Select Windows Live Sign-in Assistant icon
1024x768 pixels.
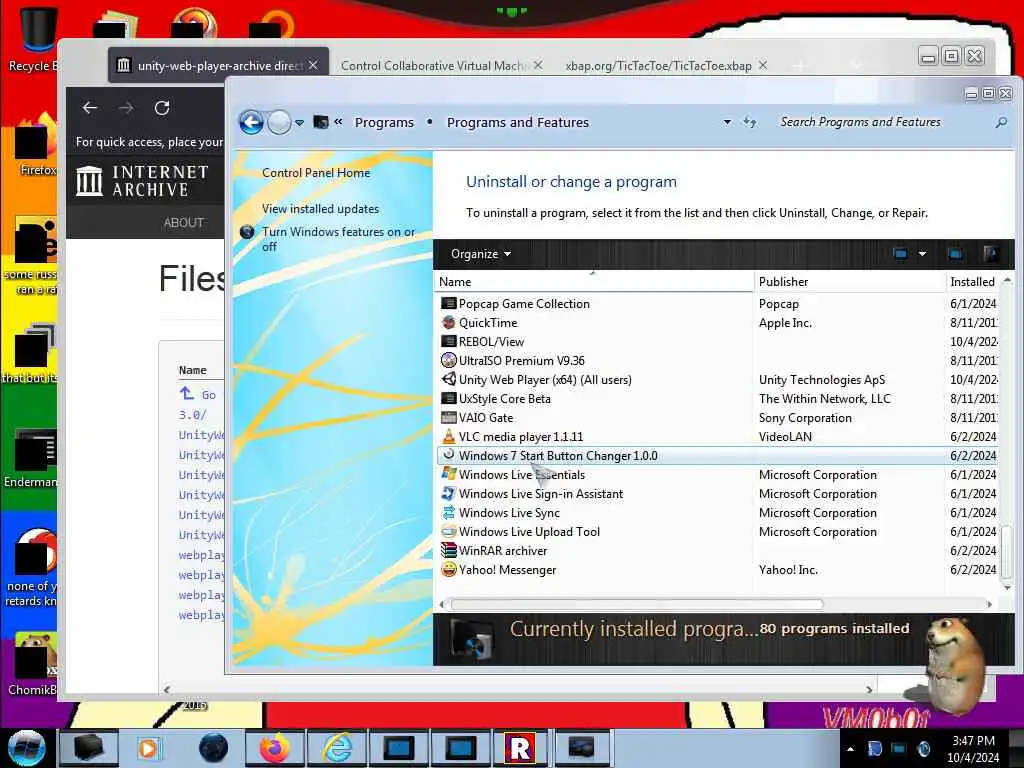(448, 493)
